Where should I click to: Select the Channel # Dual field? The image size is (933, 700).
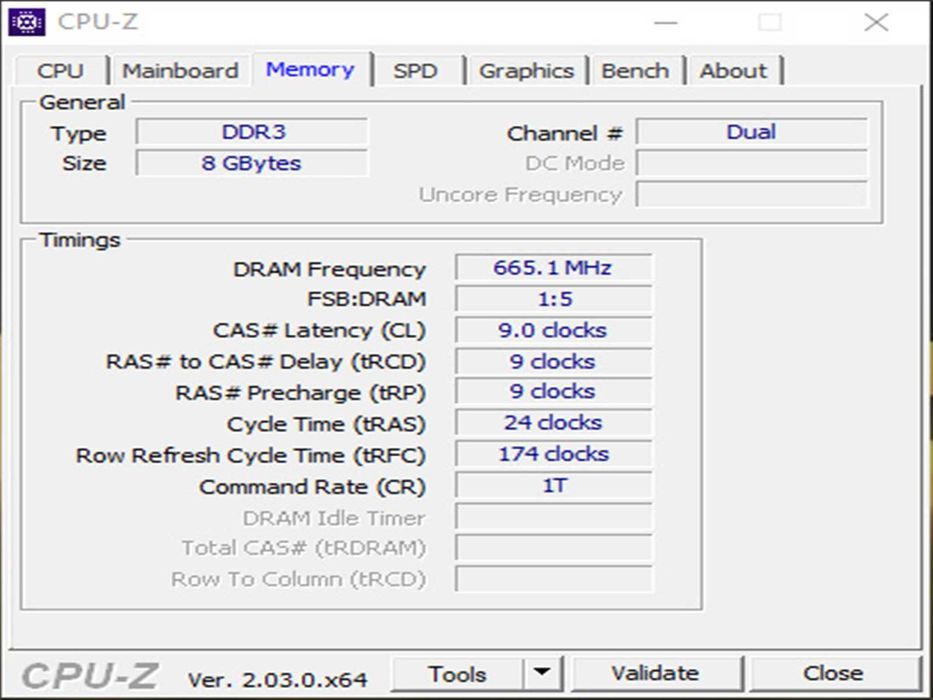point(752,132)
